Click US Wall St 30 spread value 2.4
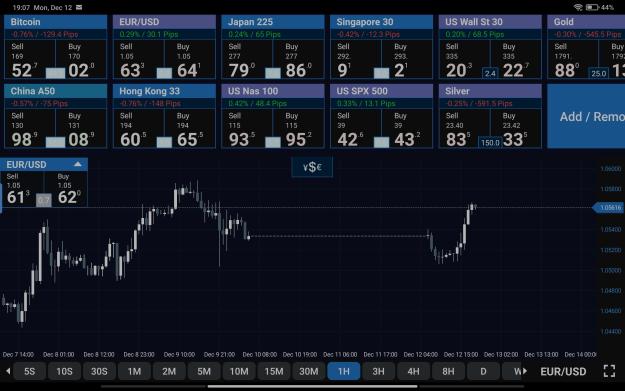This screenshot has width=625, height=391. coord(490,73)
